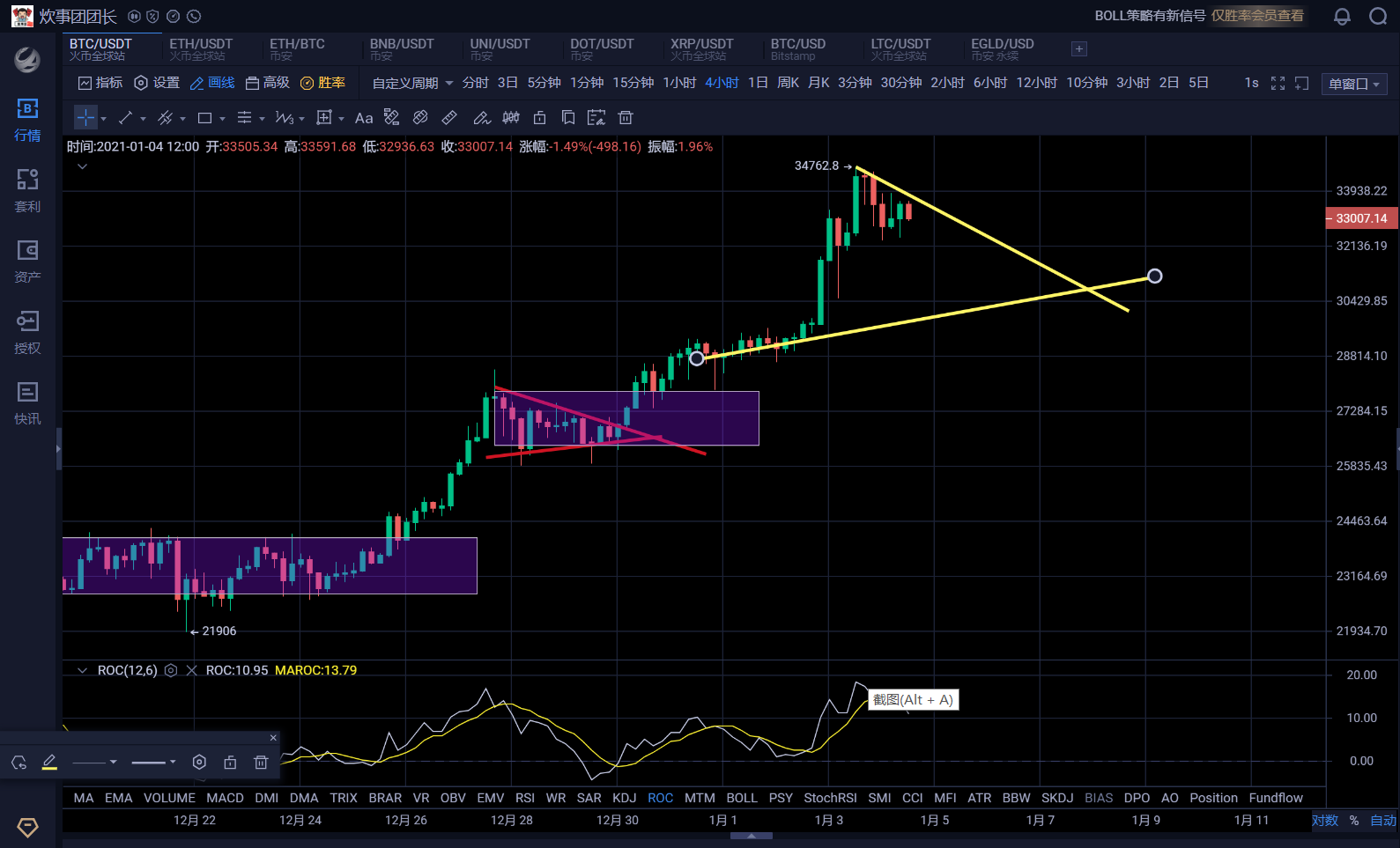The height and width of the screenshot is (848, 1400).
Task: Switch timeframe to 1日
Action: coord(758,83)
